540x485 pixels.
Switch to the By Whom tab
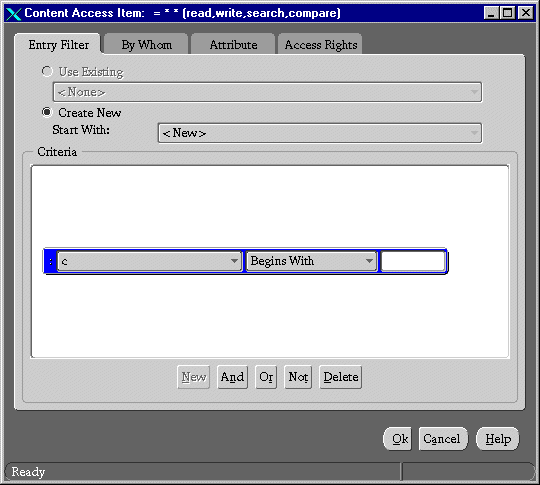(146, 45)
